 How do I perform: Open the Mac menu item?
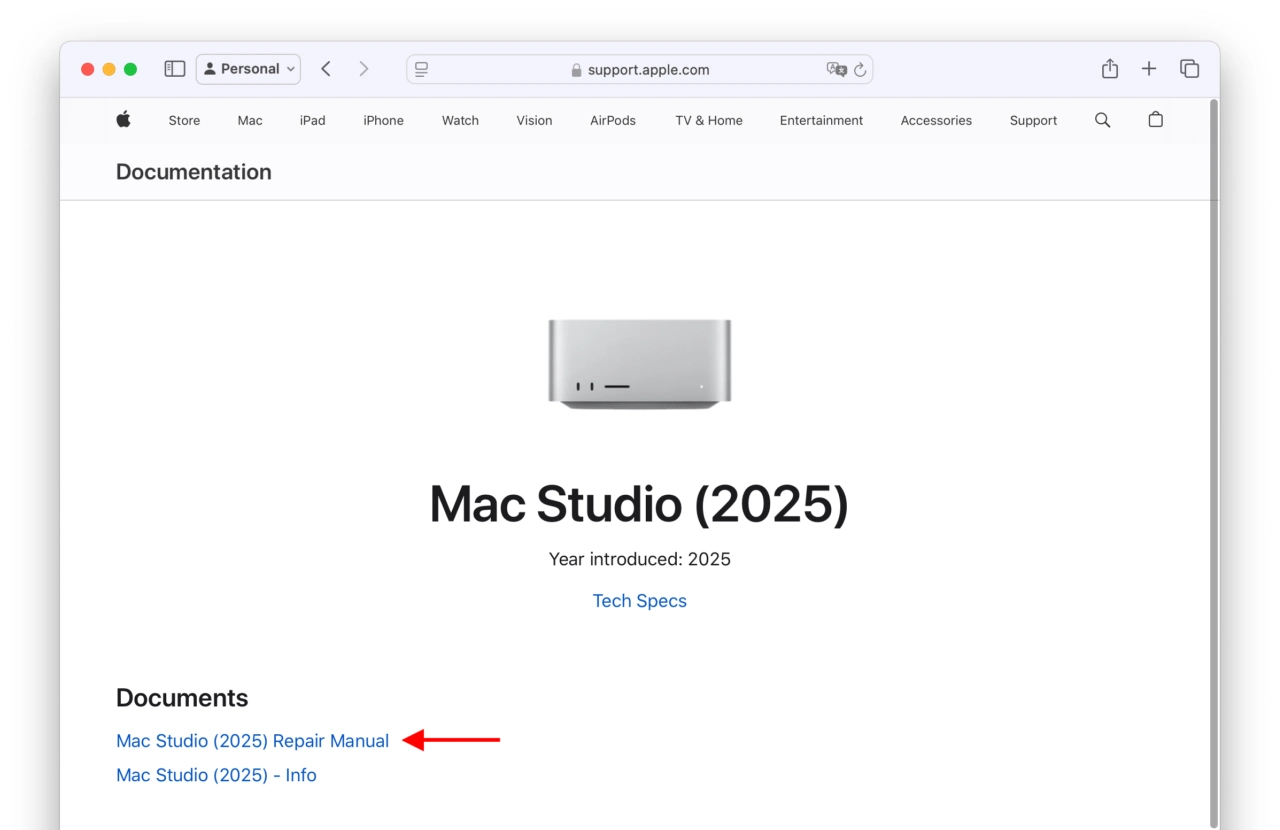coord(250,120)
